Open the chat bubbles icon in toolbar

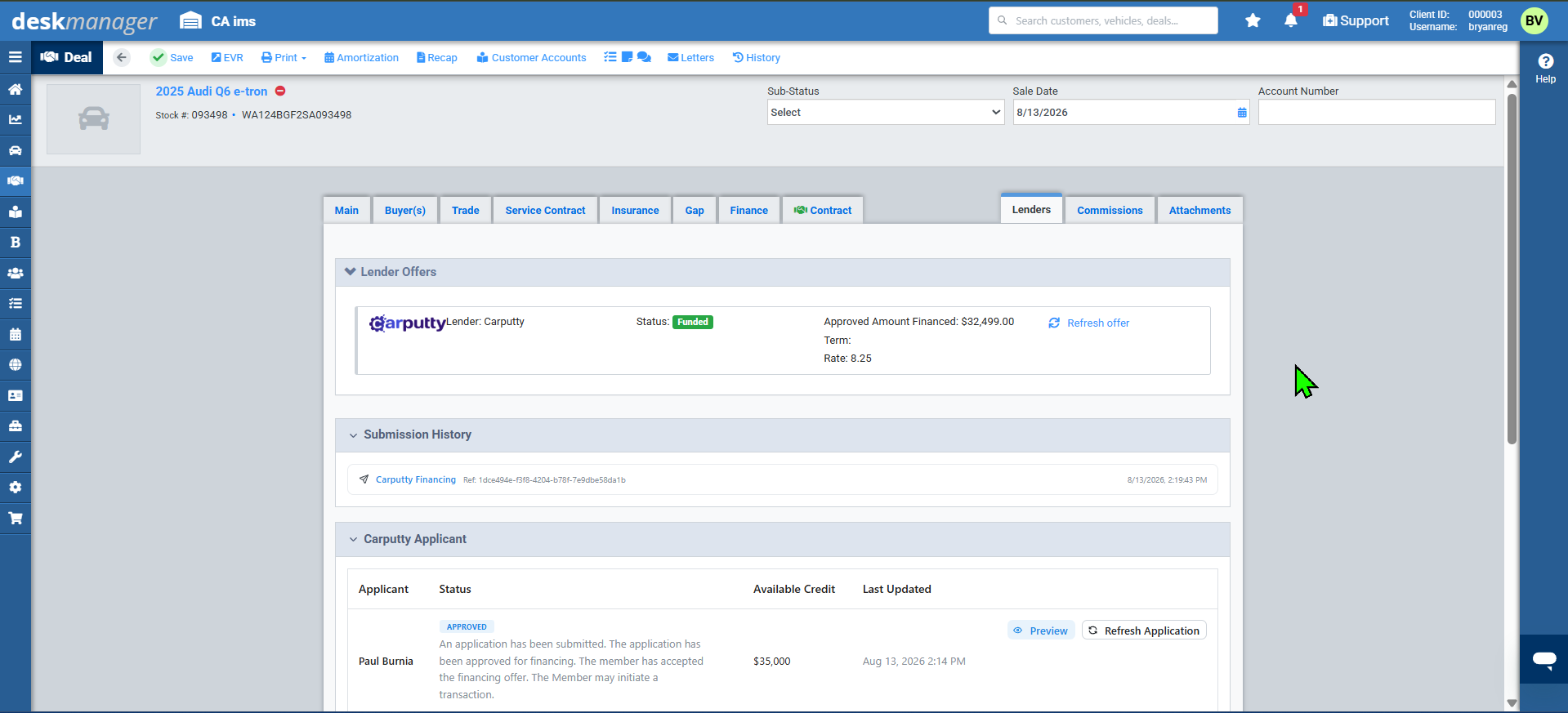point(644,57)
